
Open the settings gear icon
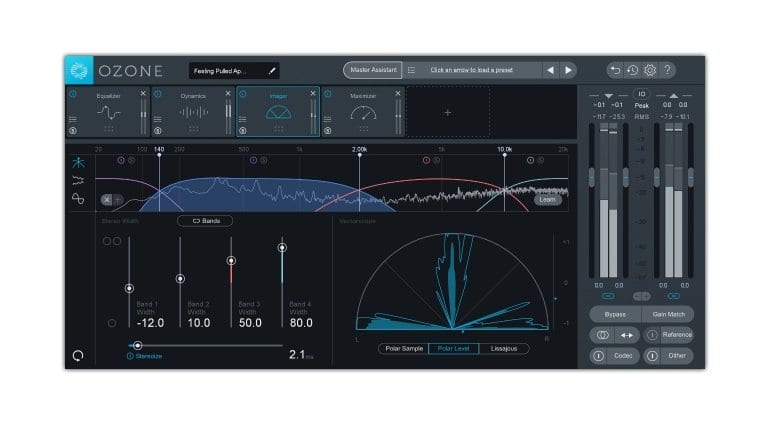(650, 70)
